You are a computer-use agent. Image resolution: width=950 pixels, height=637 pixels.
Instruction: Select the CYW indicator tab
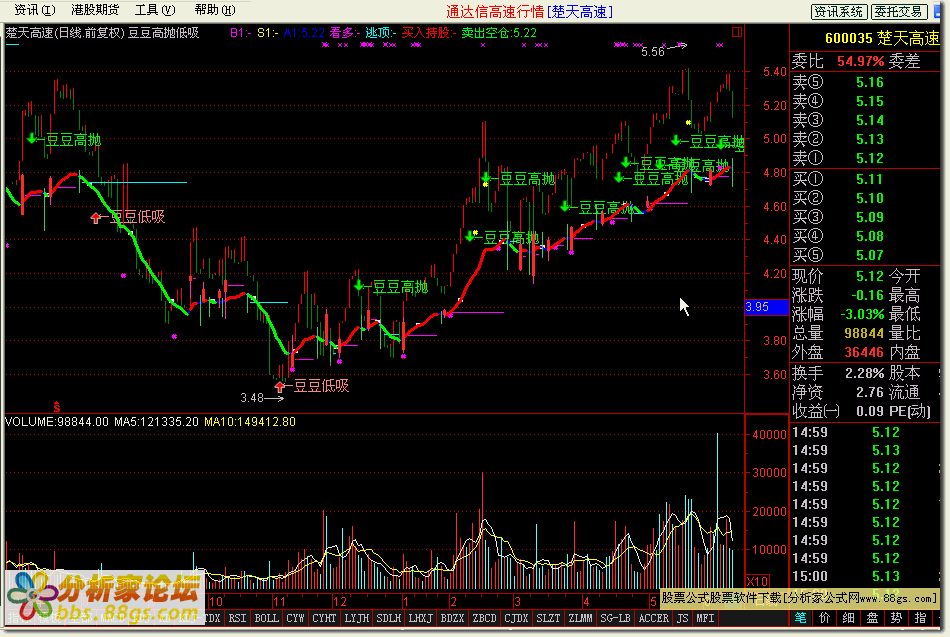(295, 618)
